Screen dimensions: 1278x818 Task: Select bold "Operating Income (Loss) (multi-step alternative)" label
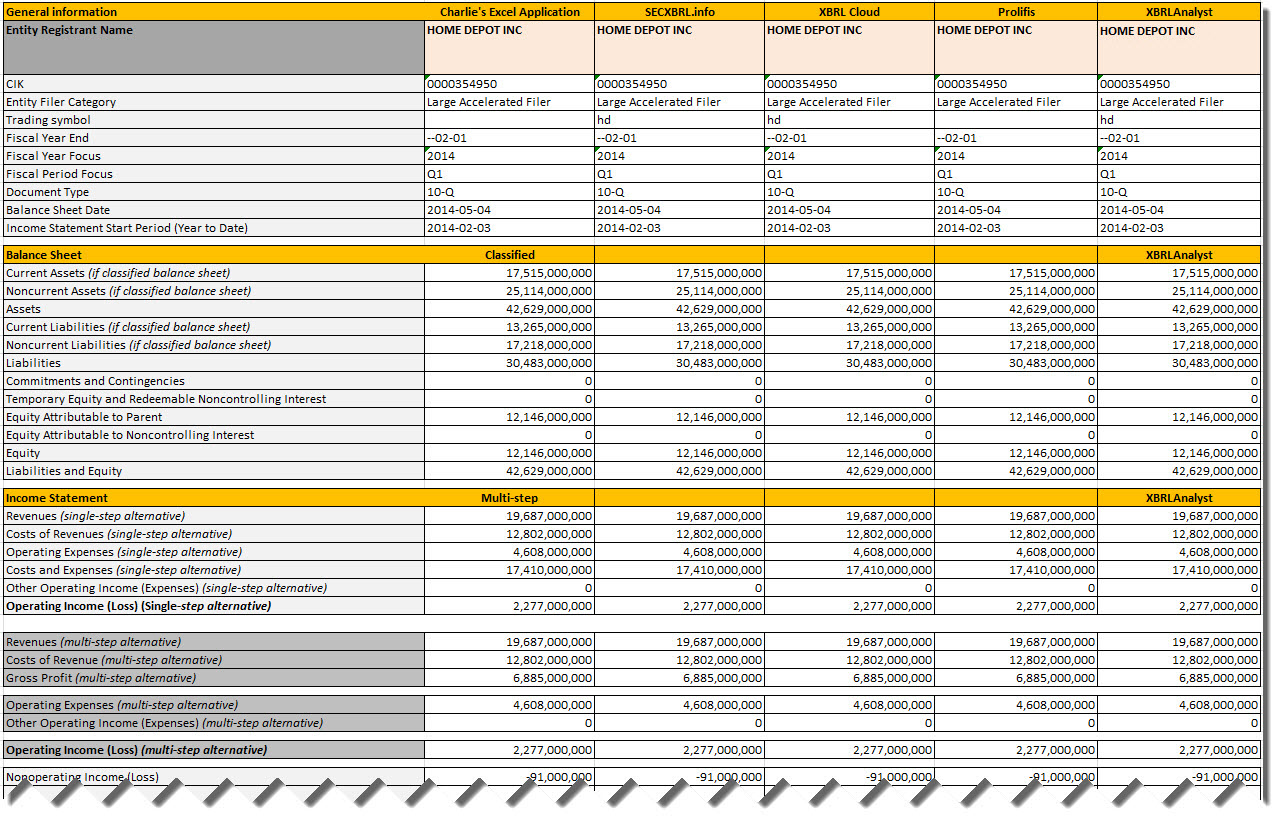pyautogui.click(x=214, y=750)
